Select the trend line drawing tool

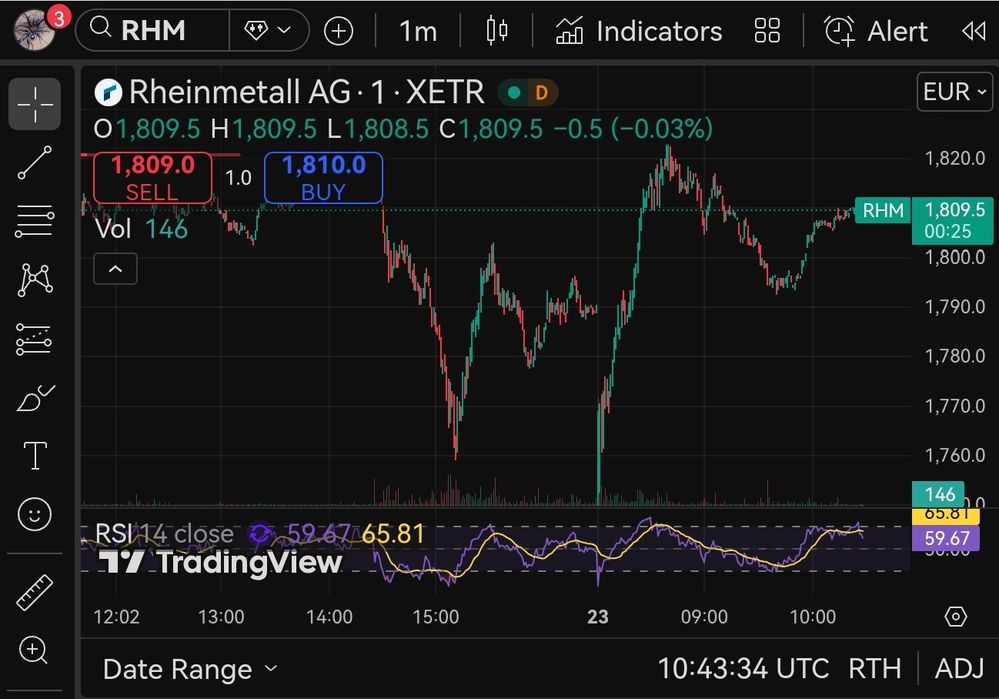pyautogui.click(x=35, y=162)
